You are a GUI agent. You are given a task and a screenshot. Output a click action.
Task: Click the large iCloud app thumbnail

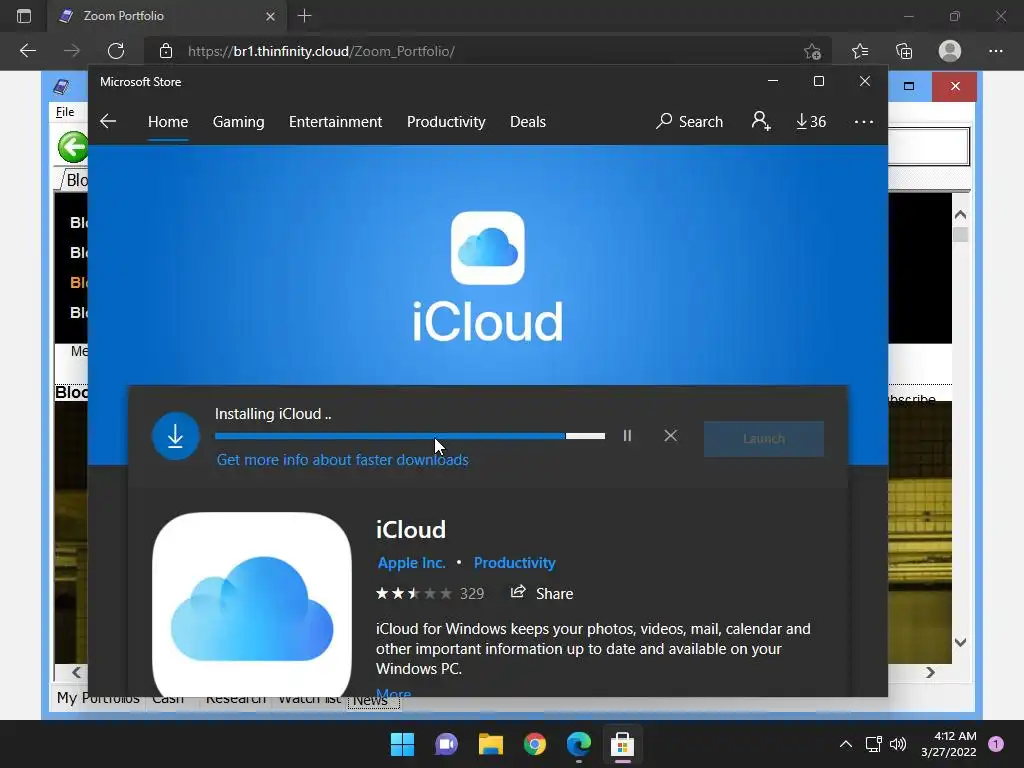(251, 604)
